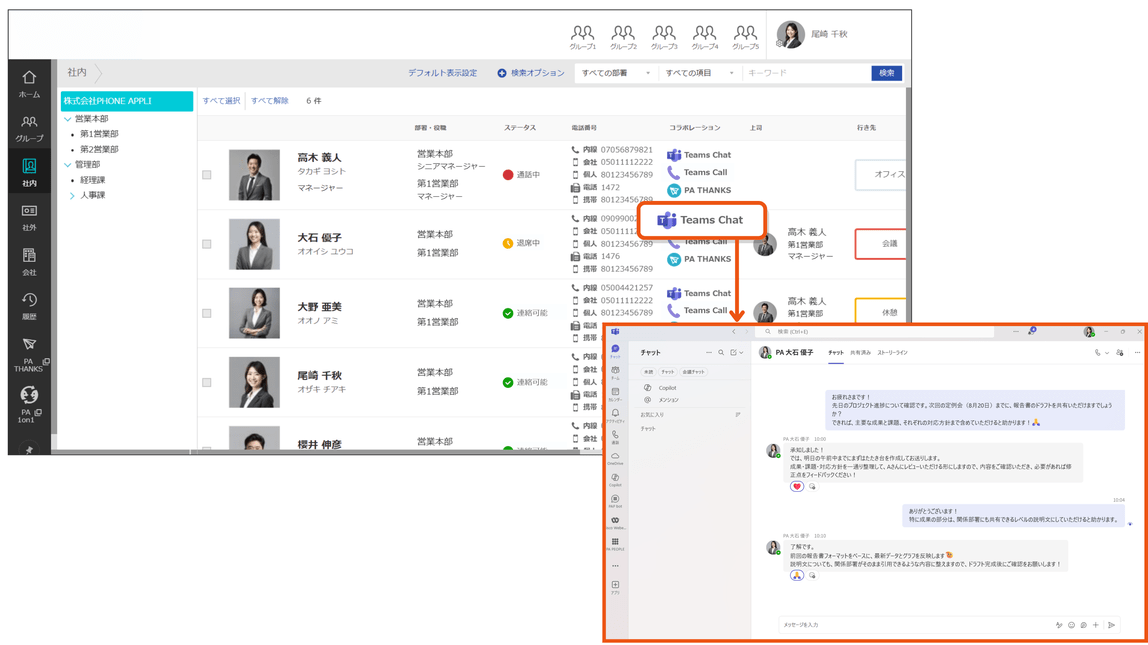The image size is (1148, 645).
Task: Click the 検索 search button
Action: 887,73
